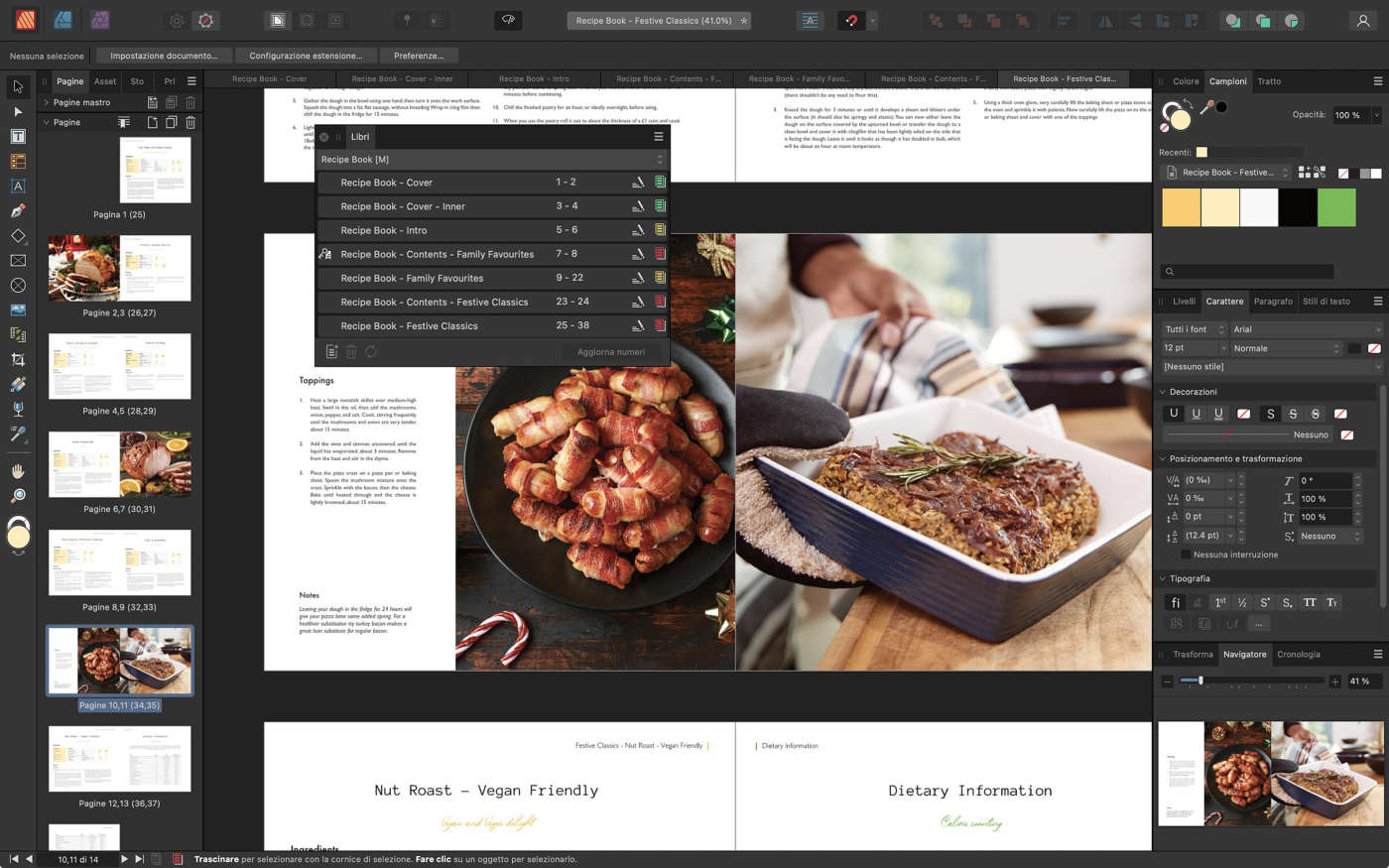Select the Node tool
The image size is (1389, 868).
18,112
